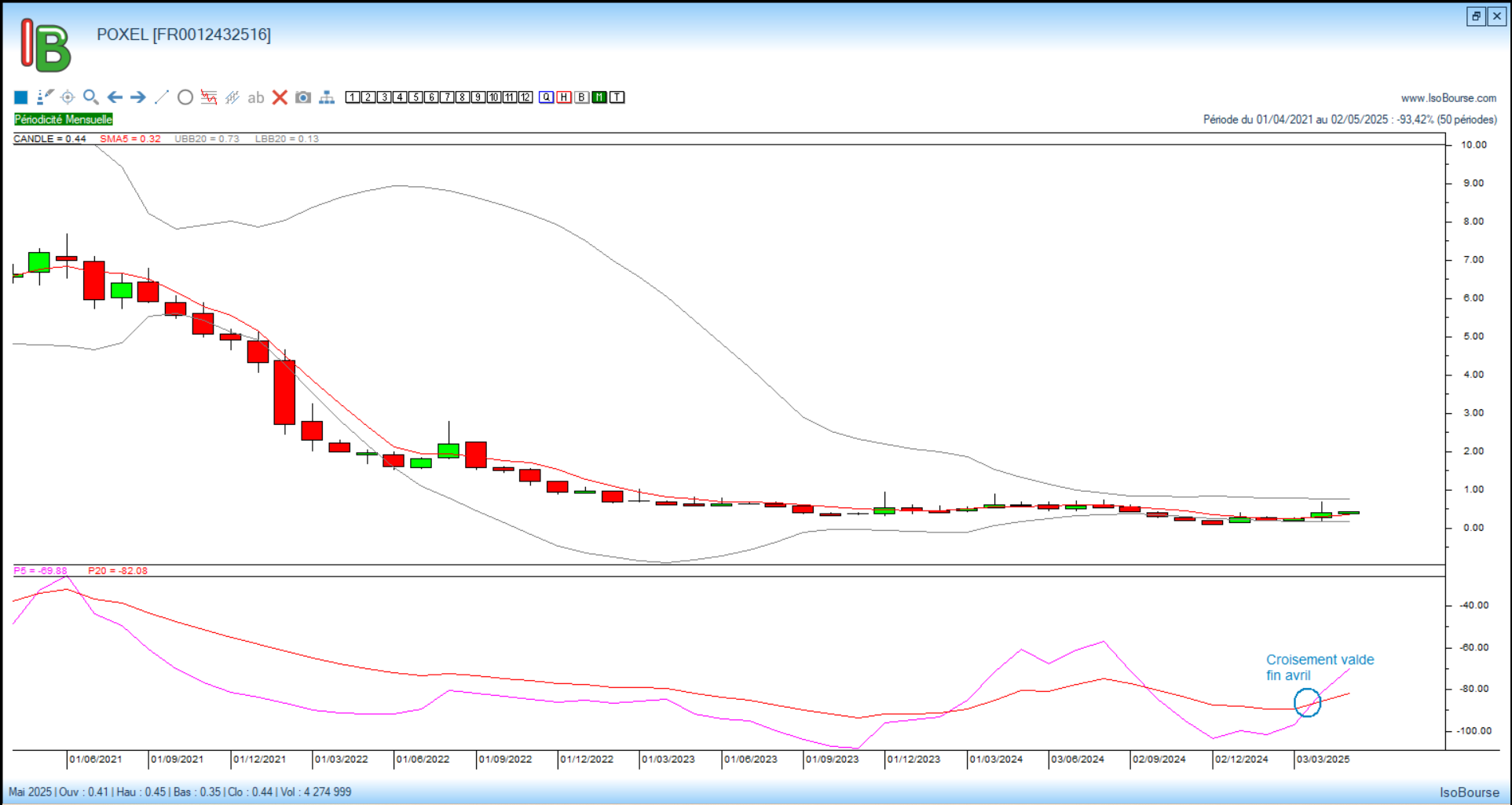Click the 'P20 = -82.08' indicator legend
Viewport: 1512px width, 805px height.
pos(118,571)
